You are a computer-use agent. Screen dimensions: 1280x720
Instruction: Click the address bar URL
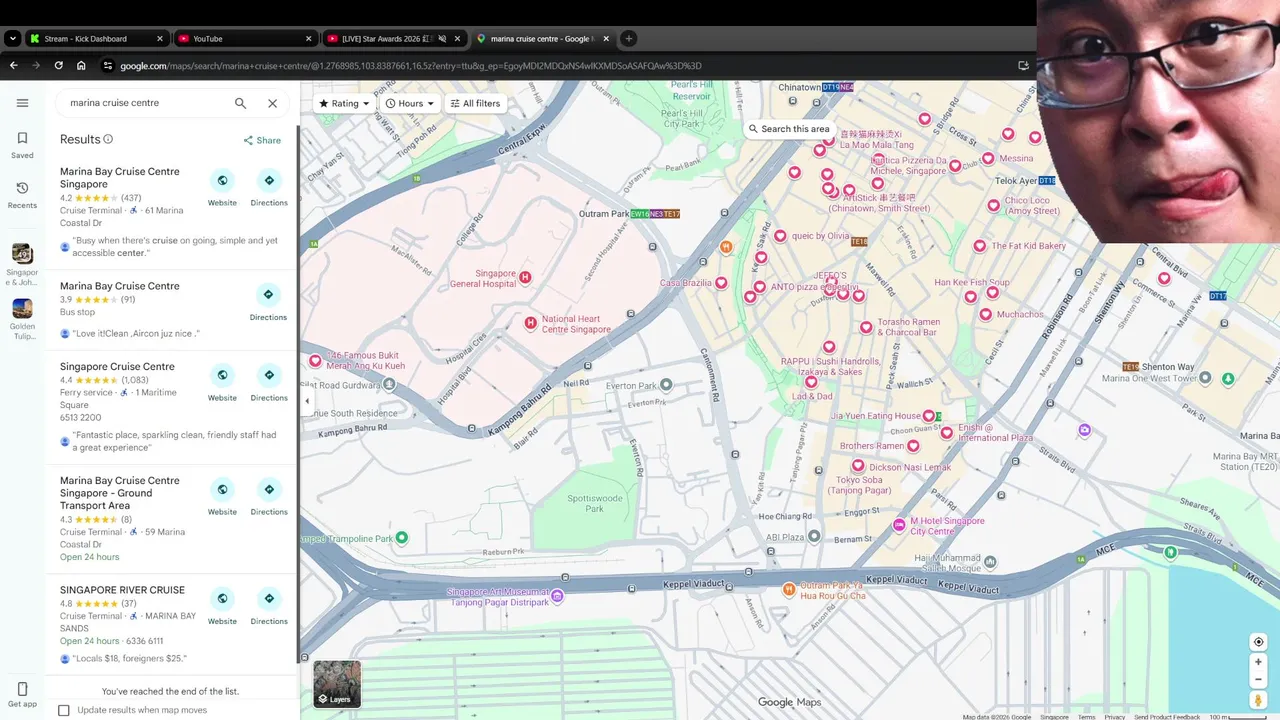(x=410, y=66)
